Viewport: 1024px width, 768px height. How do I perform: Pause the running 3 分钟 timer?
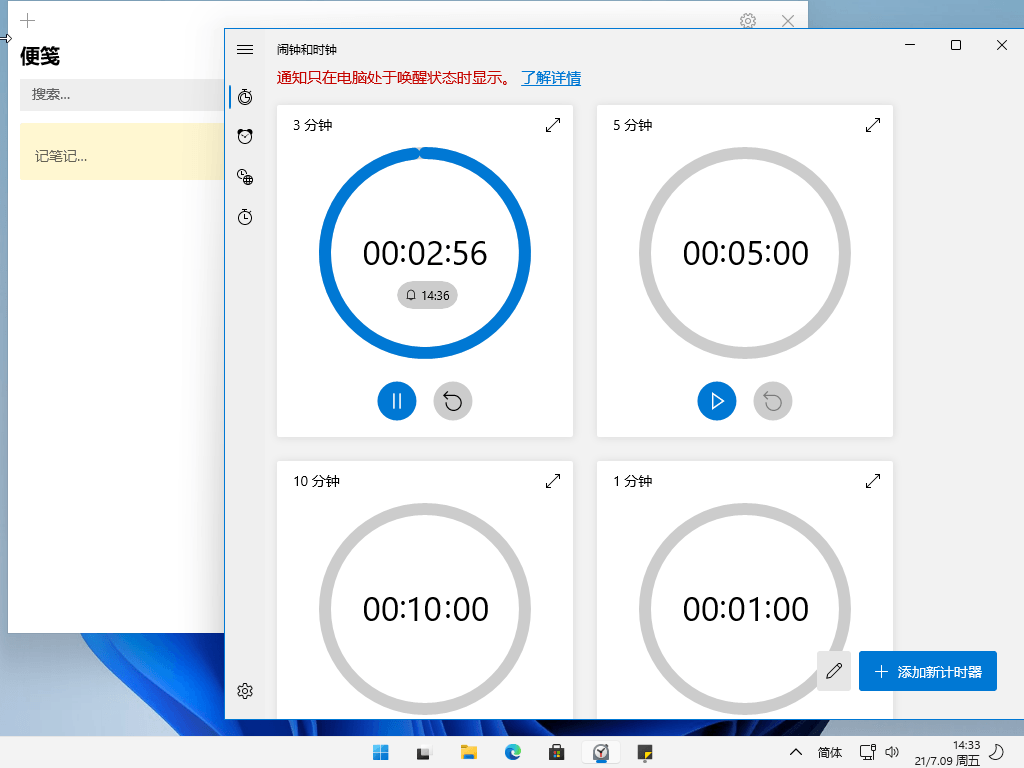click(x=397, y=401)
